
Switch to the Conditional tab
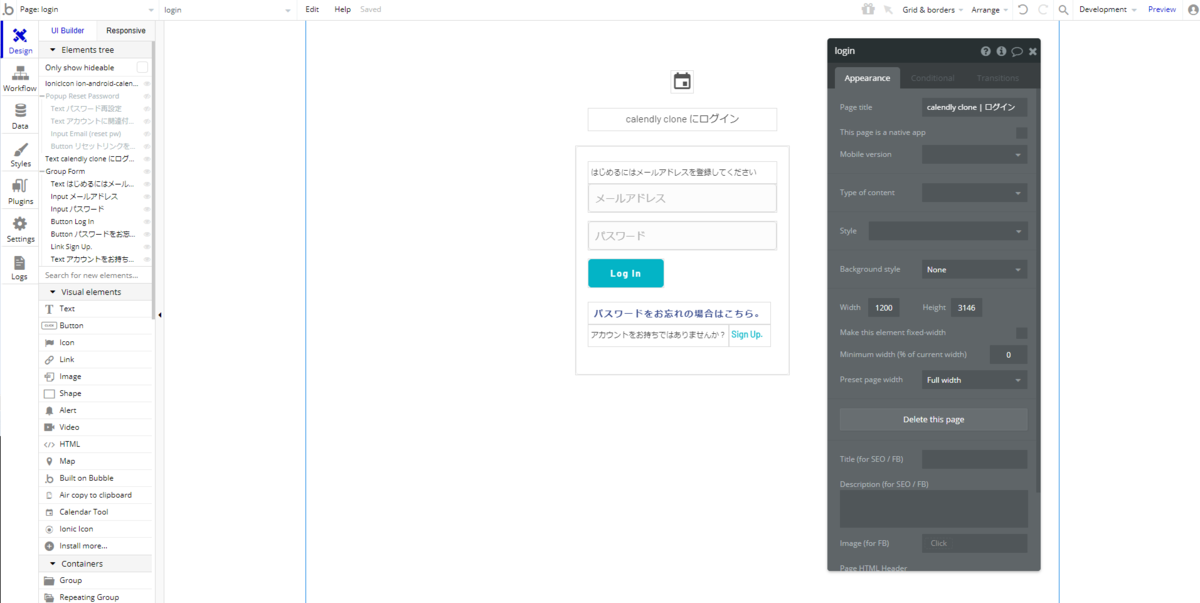coord(932,78)
